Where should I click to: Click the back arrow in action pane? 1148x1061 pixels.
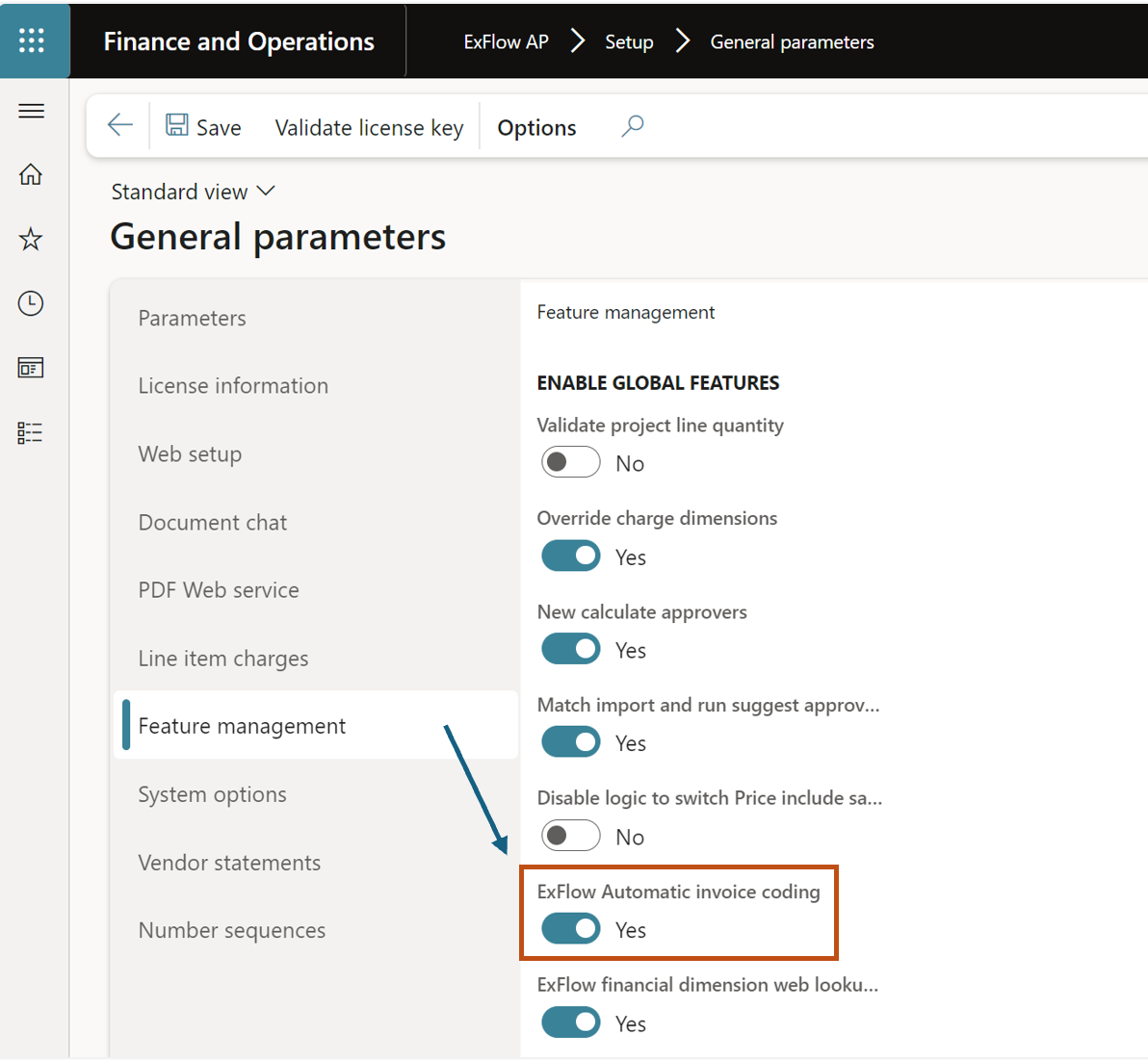120,125
